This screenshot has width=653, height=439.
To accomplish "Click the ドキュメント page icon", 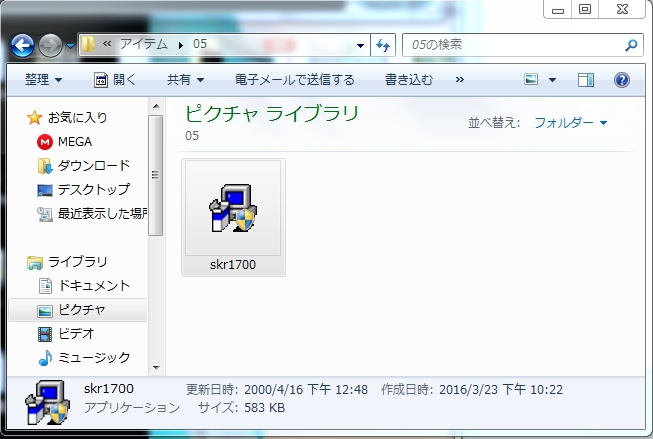I will (x=45, y=286).
